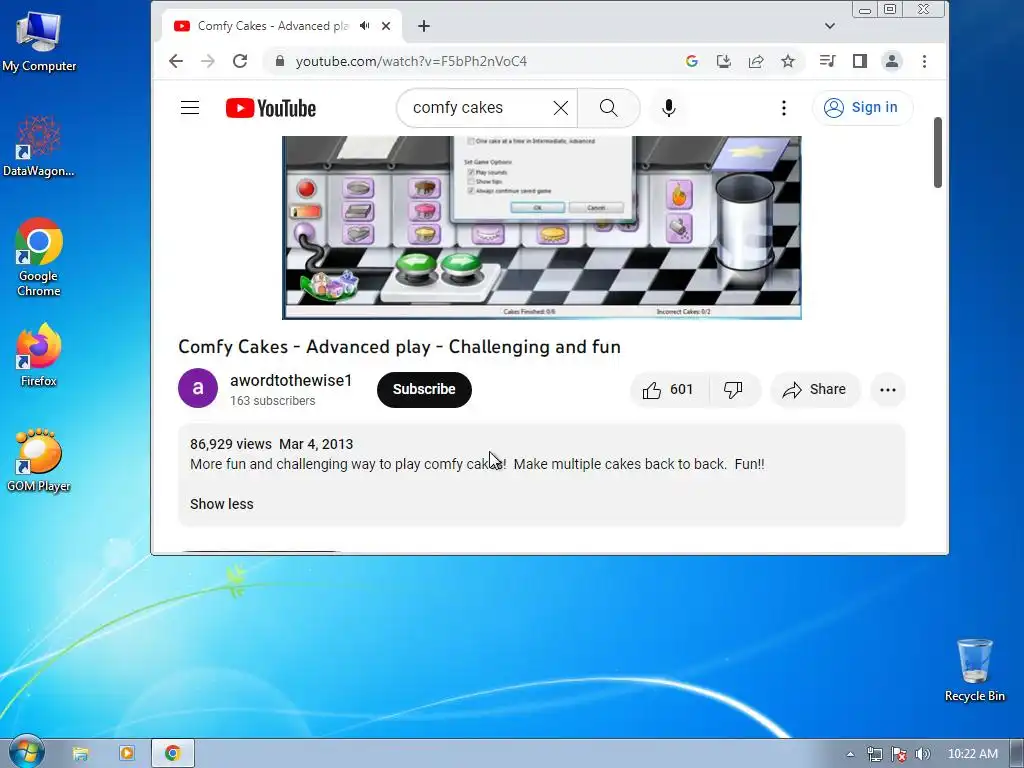Open the network tray icon

(874, 754)
